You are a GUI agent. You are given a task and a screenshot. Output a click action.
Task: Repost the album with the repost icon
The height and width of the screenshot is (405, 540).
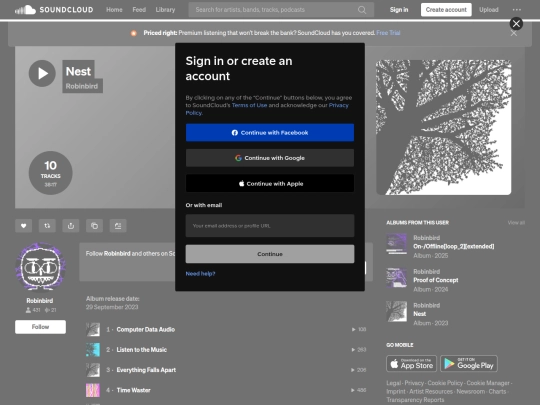click(x=47, y=226)
